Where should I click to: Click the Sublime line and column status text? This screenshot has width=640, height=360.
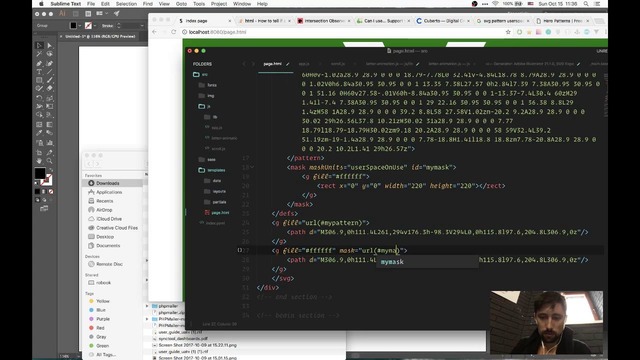220,324
